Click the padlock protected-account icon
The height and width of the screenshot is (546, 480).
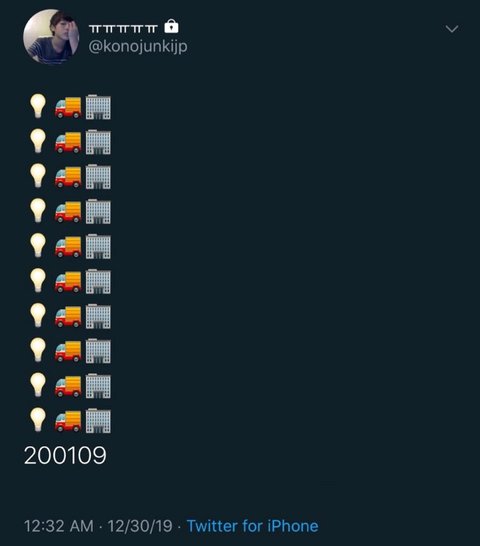(x=171, y=26)
